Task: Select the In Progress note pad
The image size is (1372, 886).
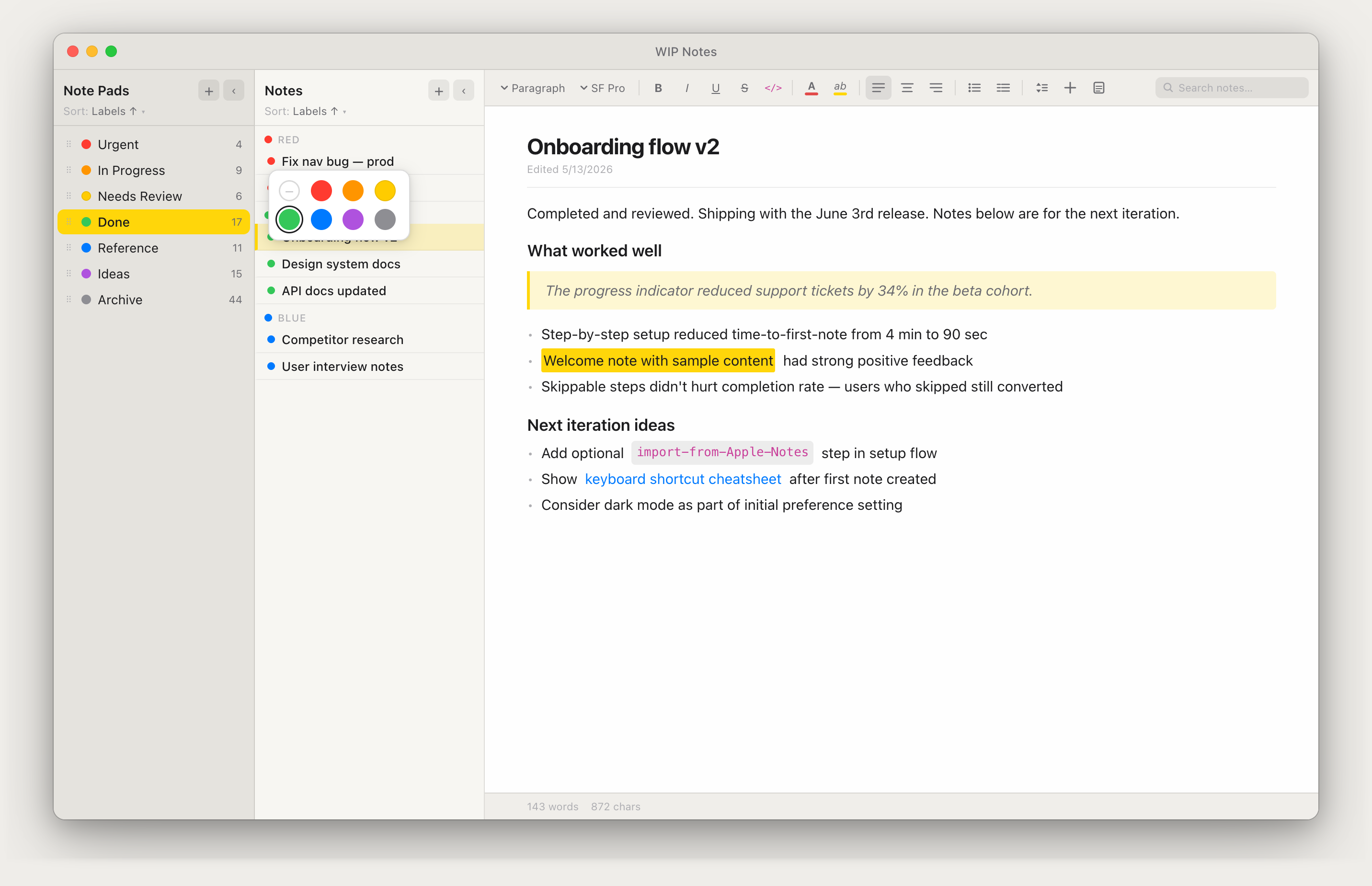Action: click(x=153, y=170)
